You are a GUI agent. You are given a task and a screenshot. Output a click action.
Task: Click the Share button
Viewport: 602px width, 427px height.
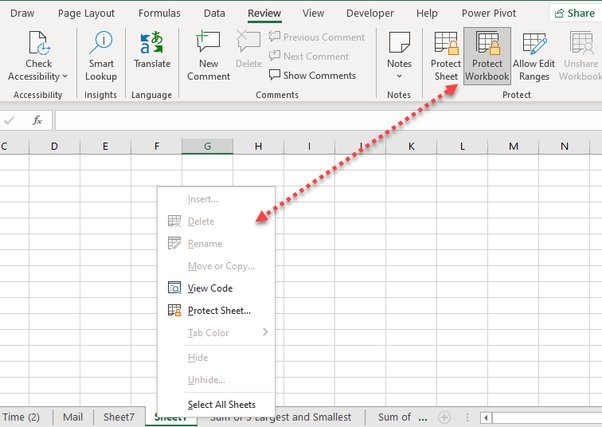[573, 13]
